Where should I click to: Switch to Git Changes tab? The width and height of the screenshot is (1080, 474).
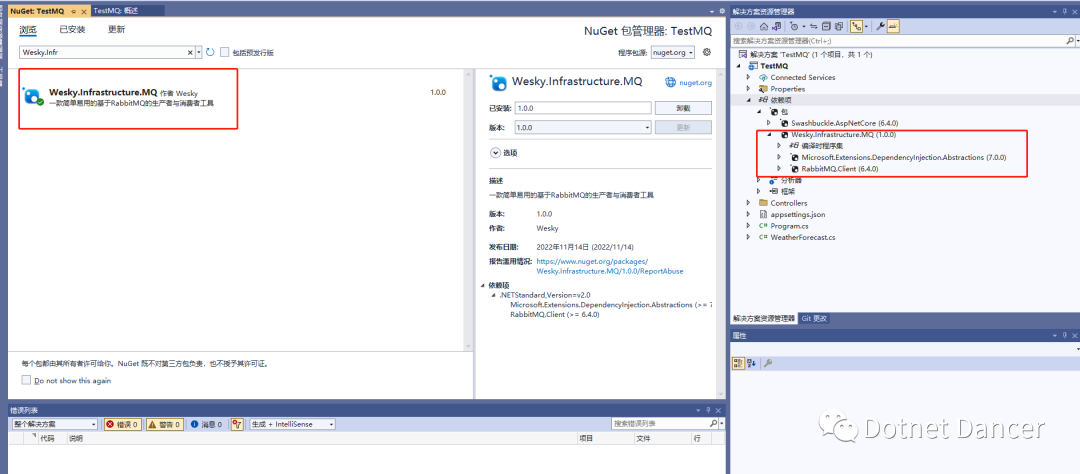tap(814, 318)
